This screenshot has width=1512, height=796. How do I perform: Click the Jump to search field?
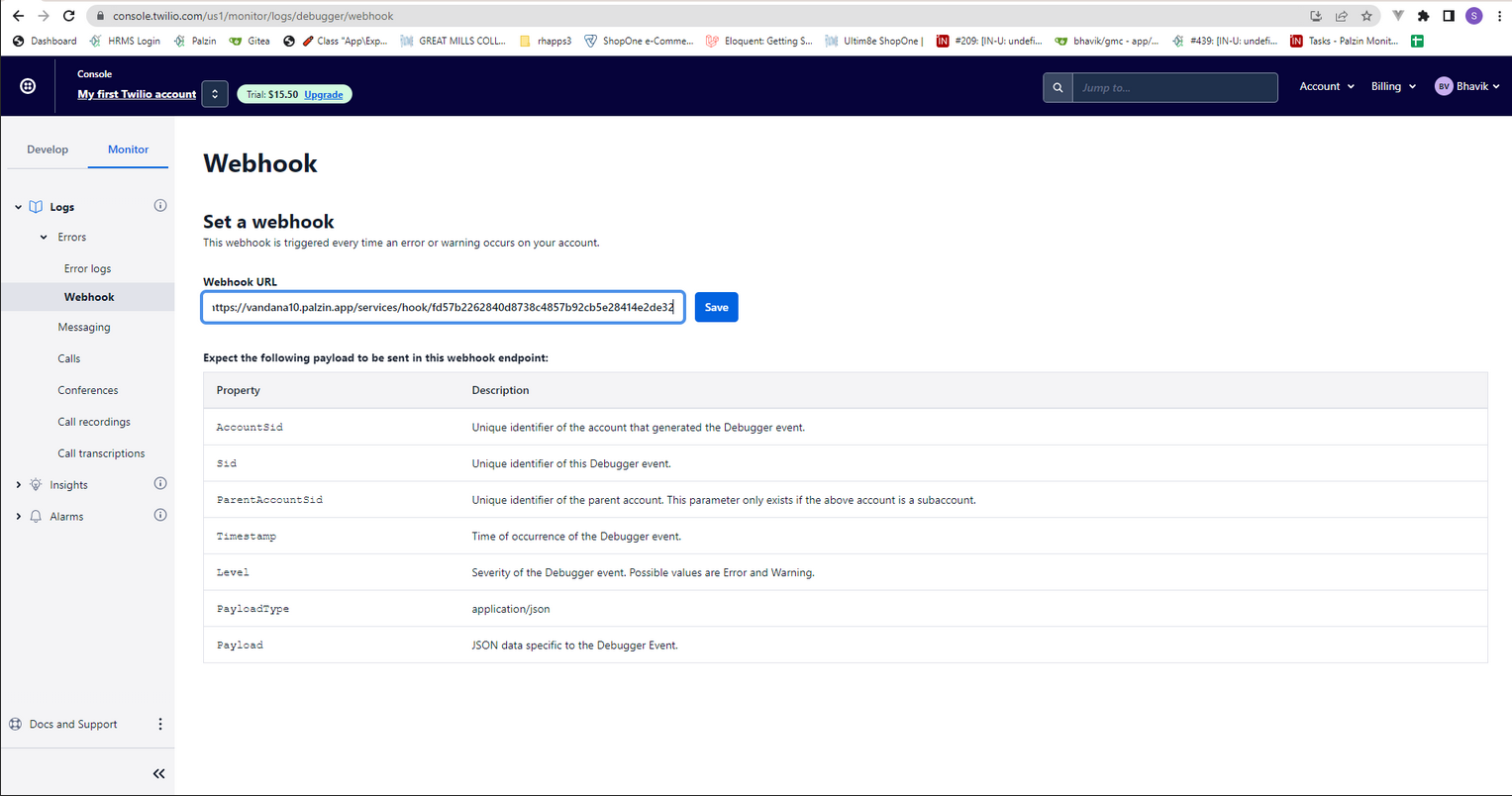[1174, 87]
